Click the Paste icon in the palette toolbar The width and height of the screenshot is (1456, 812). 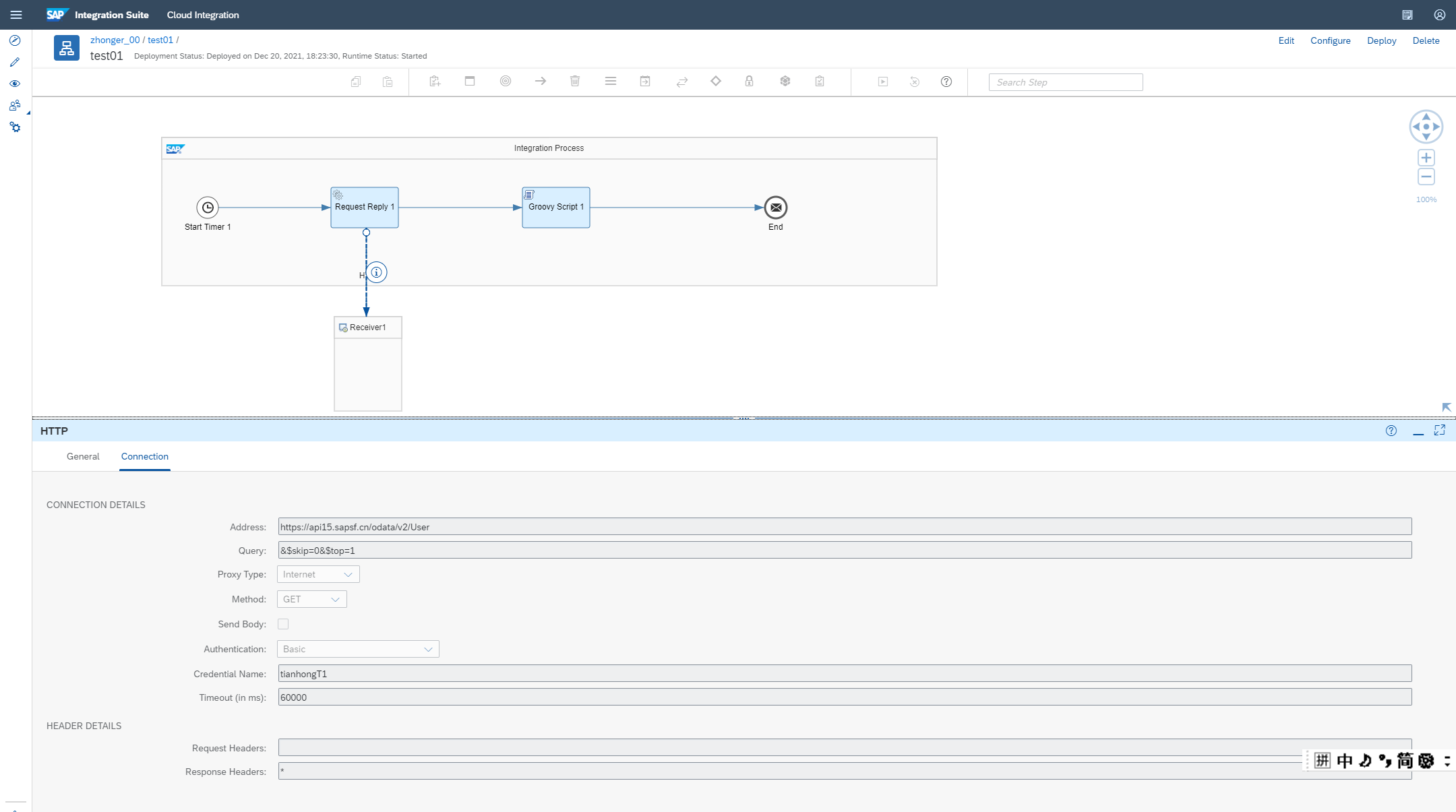pyautogui.click(x=388, y=82)
